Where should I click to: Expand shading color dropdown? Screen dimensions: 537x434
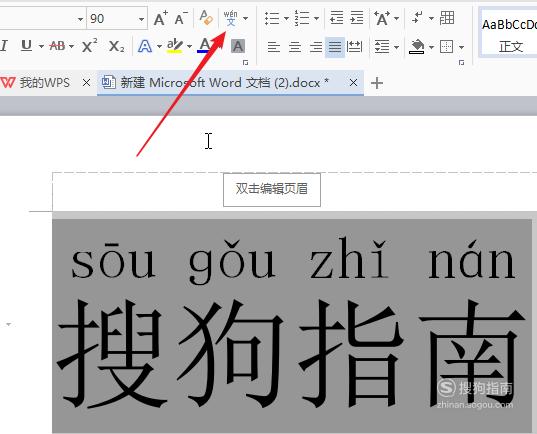click(x=432, y=47)
